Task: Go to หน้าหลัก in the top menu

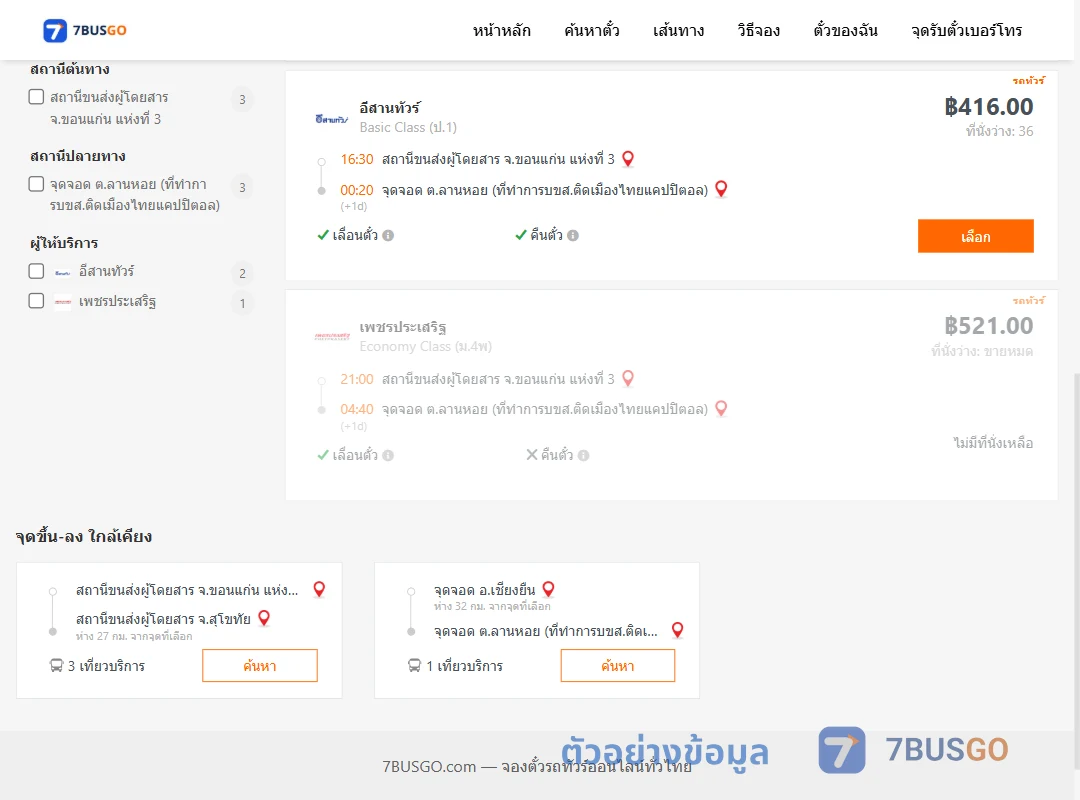Action: coord(501,30)
